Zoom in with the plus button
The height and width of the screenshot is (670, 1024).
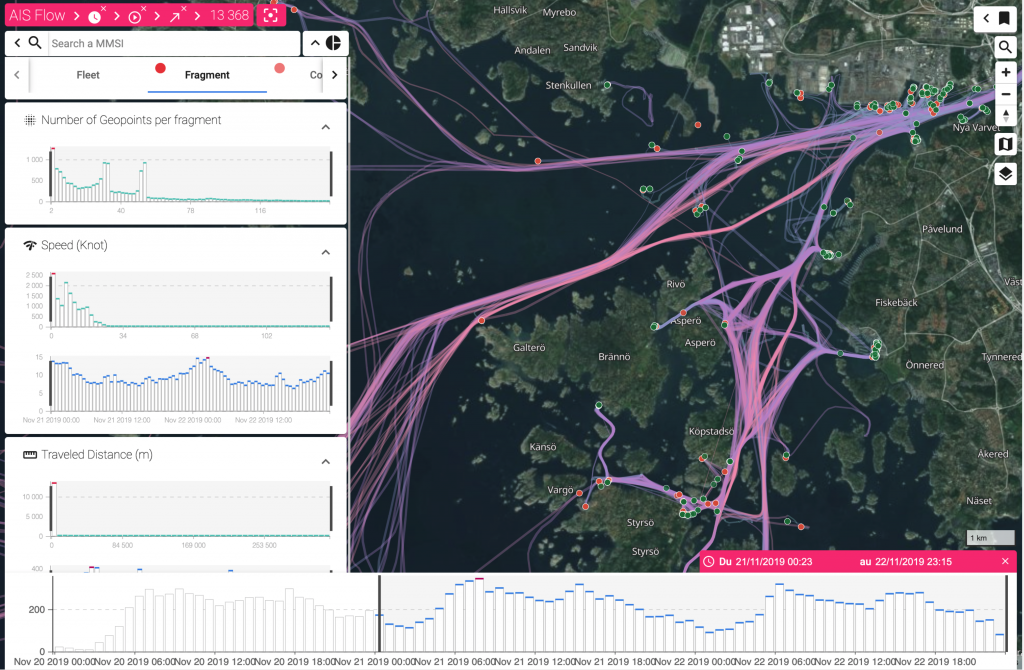pyautogui.click(x=1006, y=72)
